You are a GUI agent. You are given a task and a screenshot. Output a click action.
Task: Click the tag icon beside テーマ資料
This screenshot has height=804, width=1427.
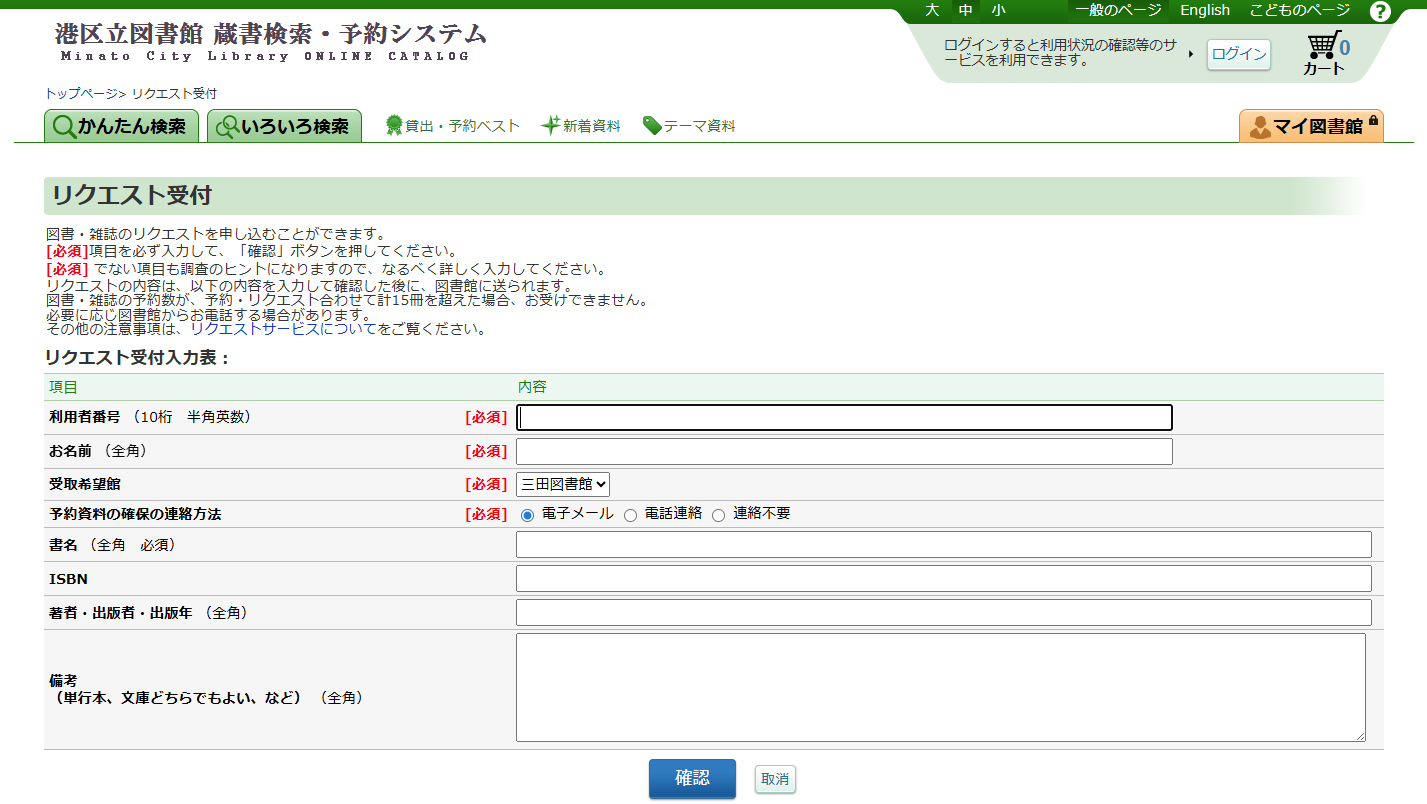(654, 126)
